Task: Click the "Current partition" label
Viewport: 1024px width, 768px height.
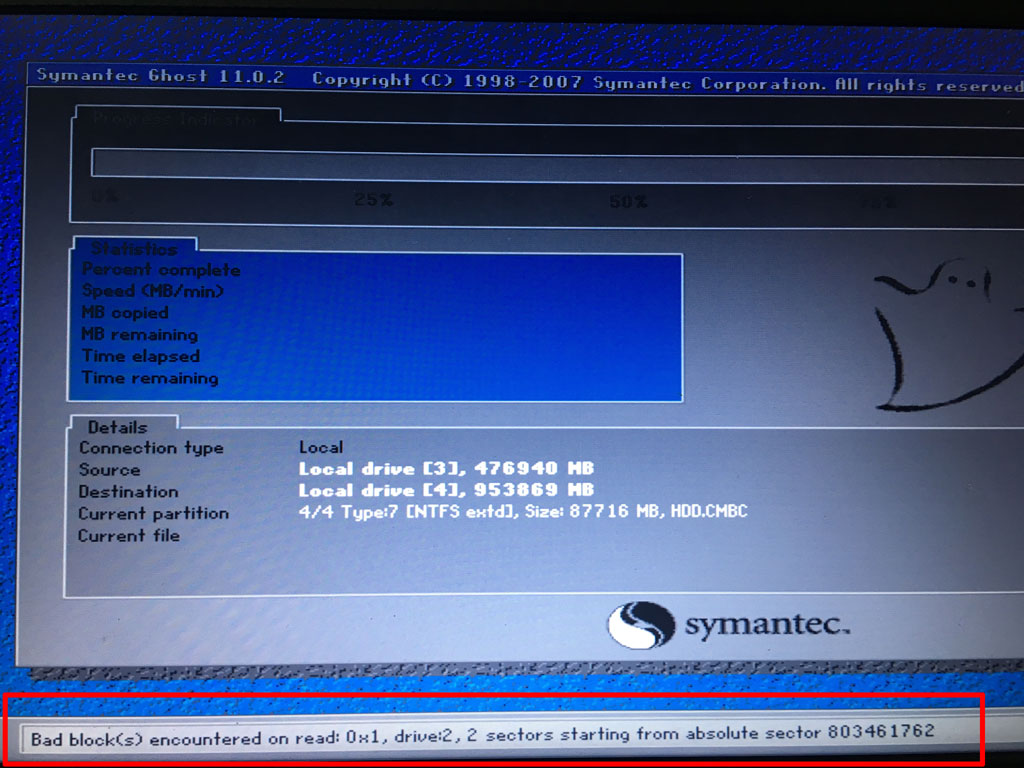Action: (153, 513)
